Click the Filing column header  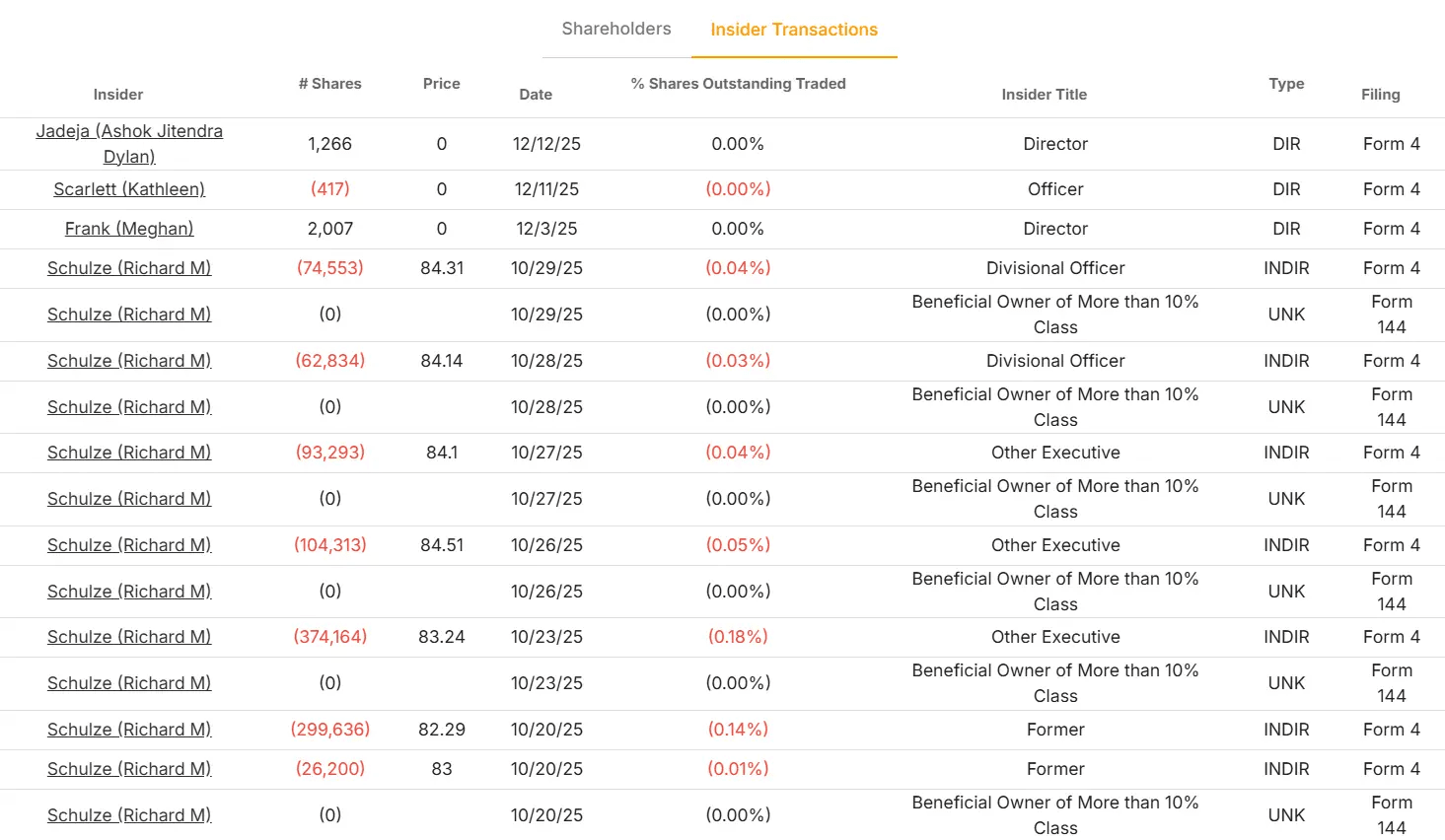coord(1381,95)
